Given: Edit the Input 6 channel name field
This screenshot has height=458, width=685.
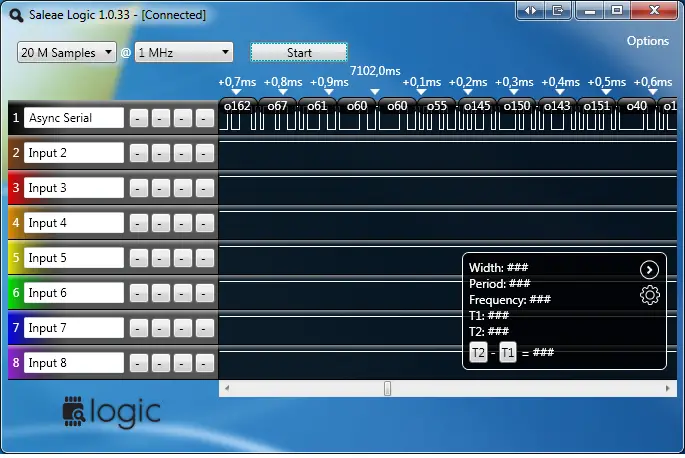Looking at the screenshot, I should (74, 292).
